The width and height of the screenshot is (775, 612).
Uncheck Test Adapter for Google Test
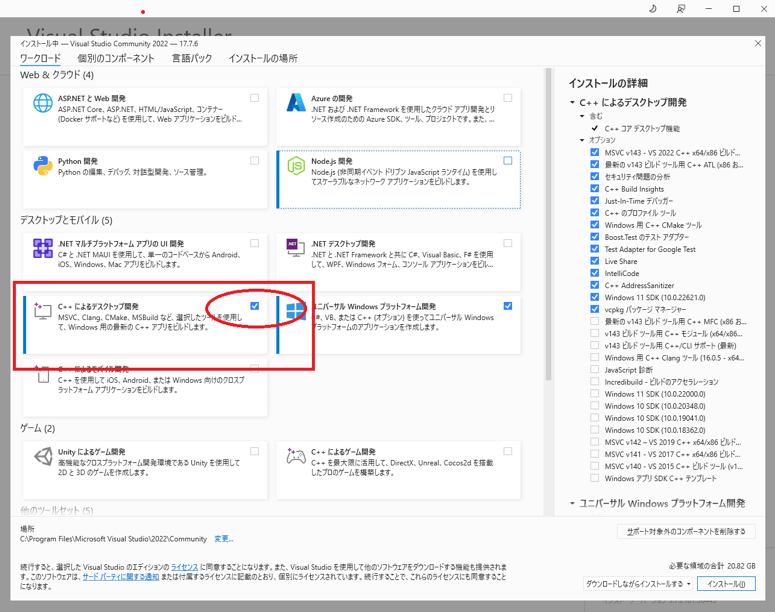coord(595,249)
